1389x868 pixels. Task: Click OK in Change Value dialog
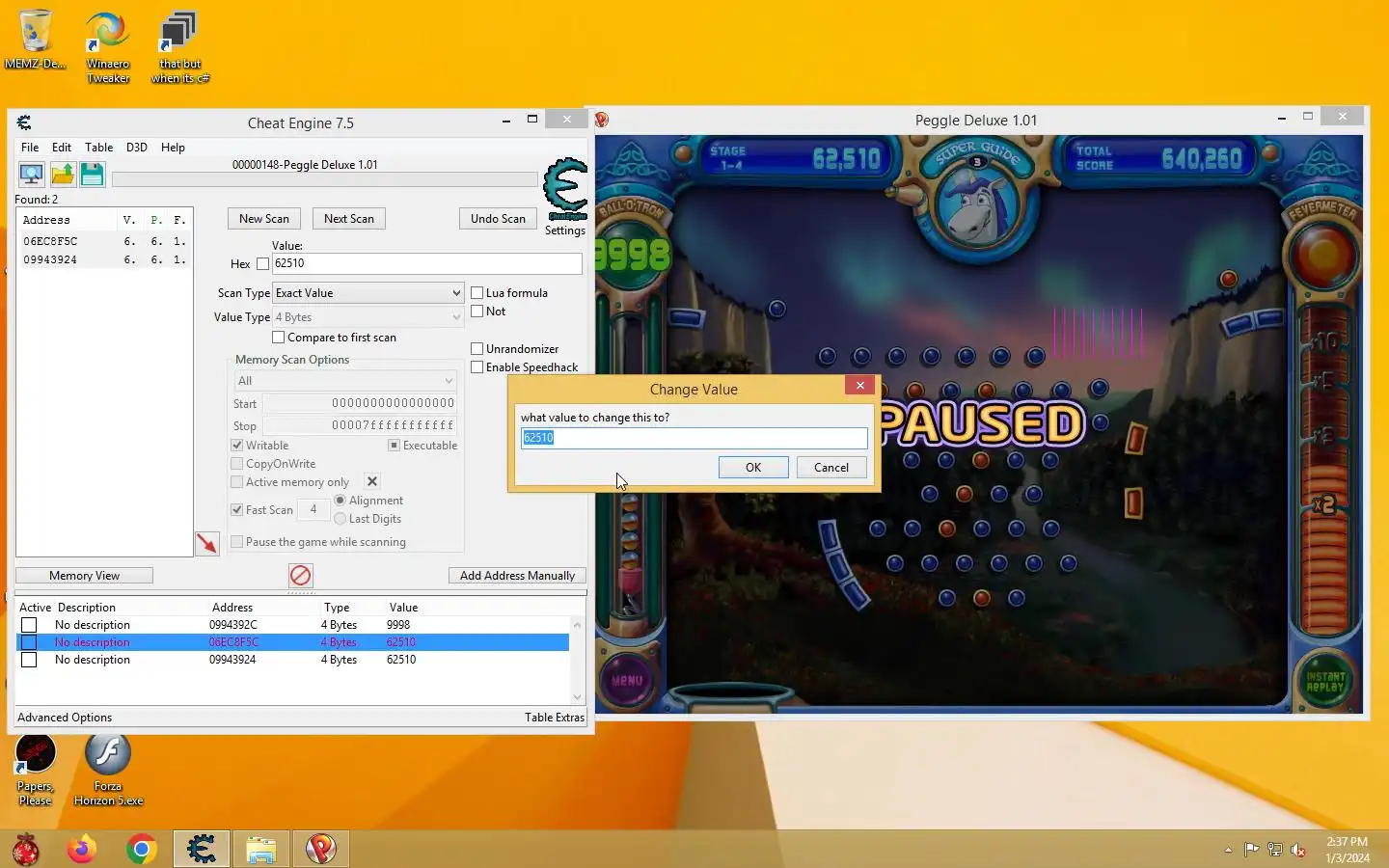tap(753, 467)
